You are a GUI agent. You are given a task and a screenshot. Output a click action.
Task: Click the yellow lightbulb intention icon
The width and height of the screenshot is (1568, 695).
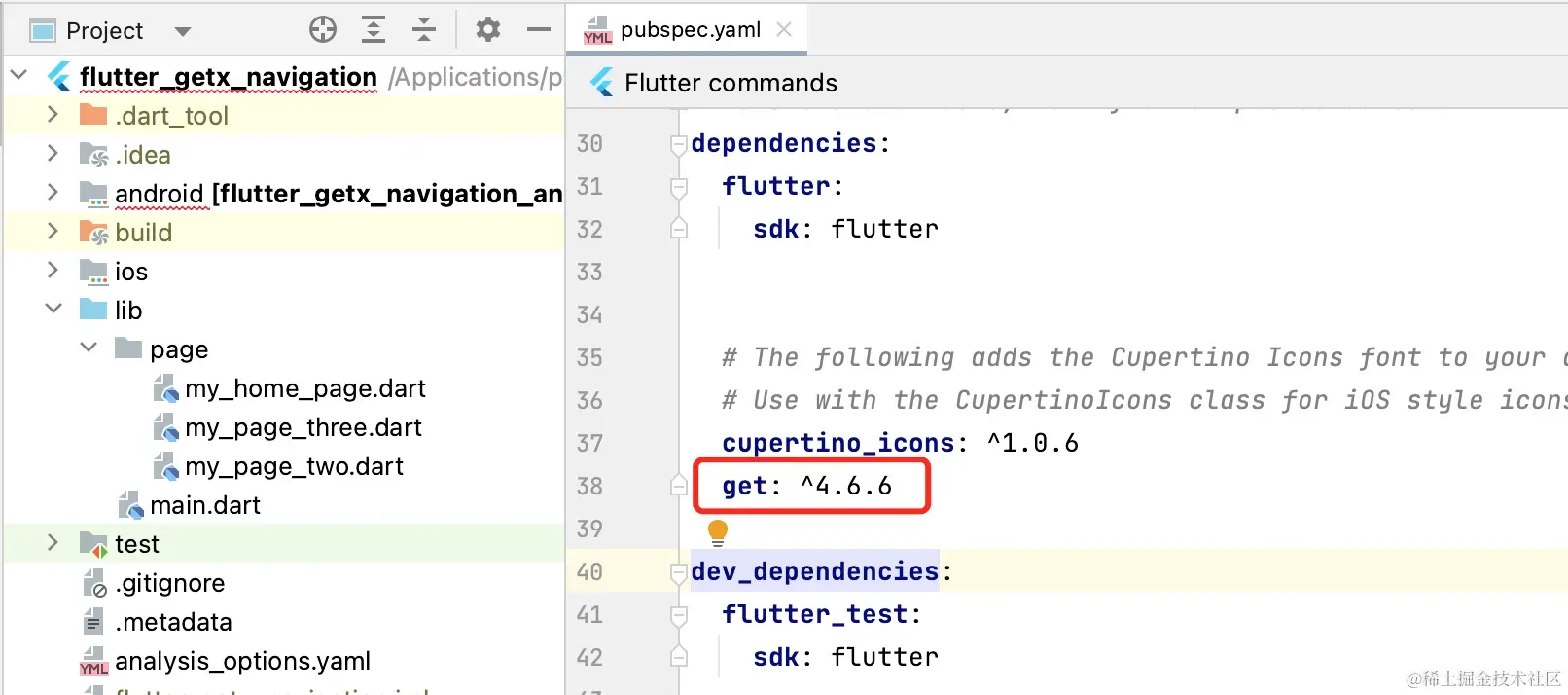click(x=718, y=531)
